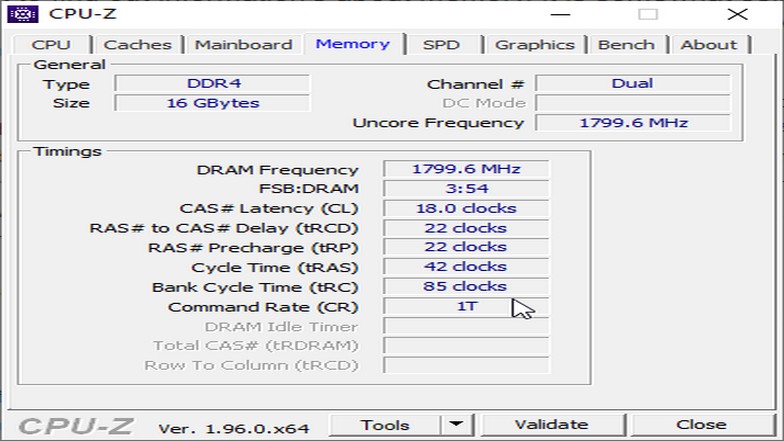Click the FSB:DRAM 3:54 ratio value

pos(466,188)
